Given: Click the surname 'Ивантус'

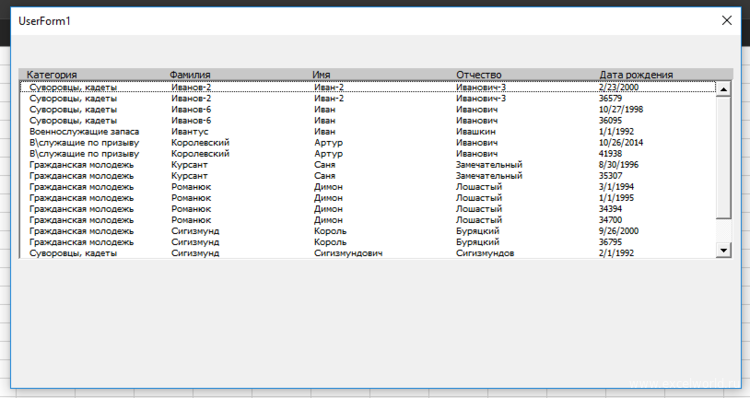Looking at the screenshot, I should tap(190, 132).
